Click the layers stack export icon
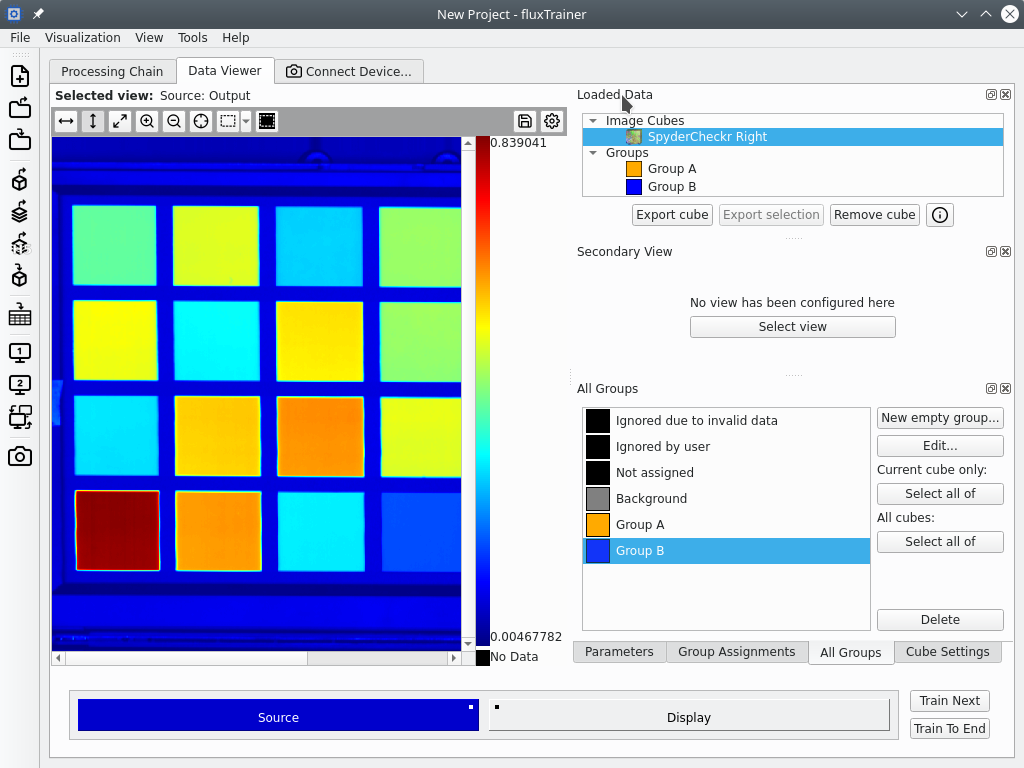Screen dimensions: 1024x768 [20, 212]
